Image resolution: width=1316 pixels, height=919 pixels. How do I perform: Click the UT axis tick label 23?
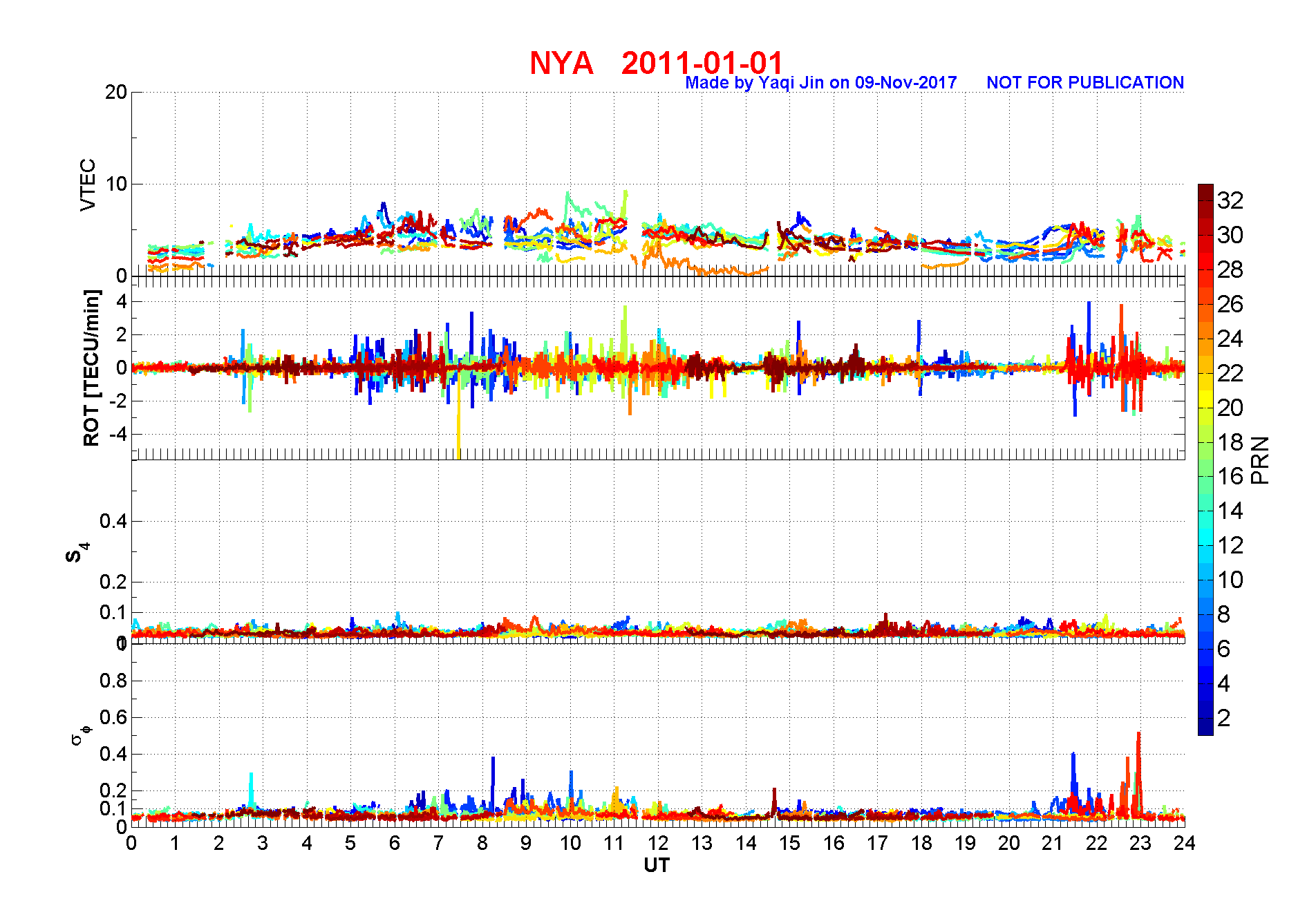(x=1140, y=843)
